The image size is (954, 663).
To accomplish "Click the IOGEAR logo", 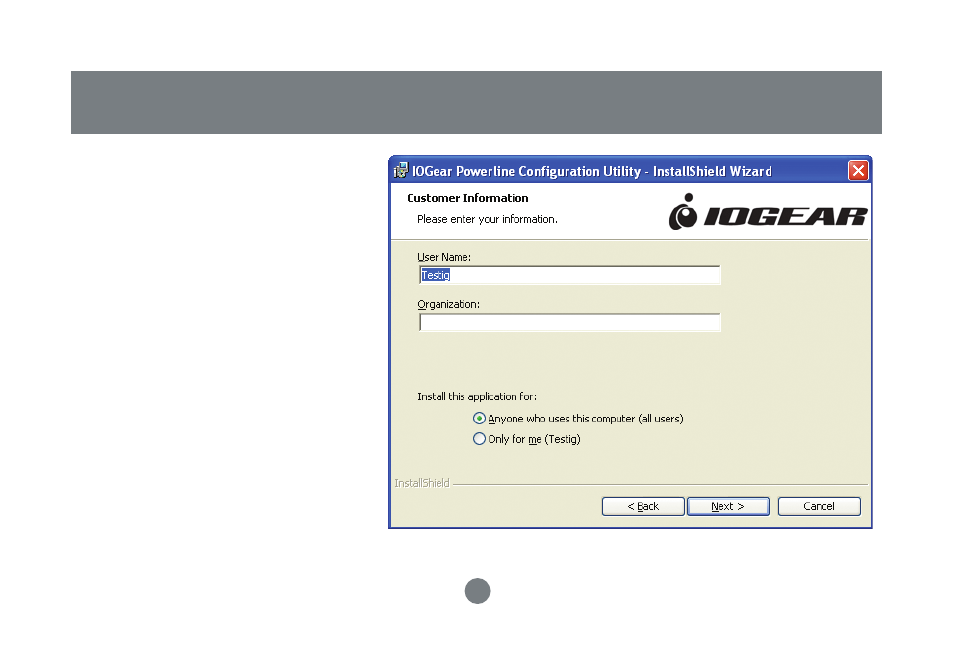I will pos(768,212).
